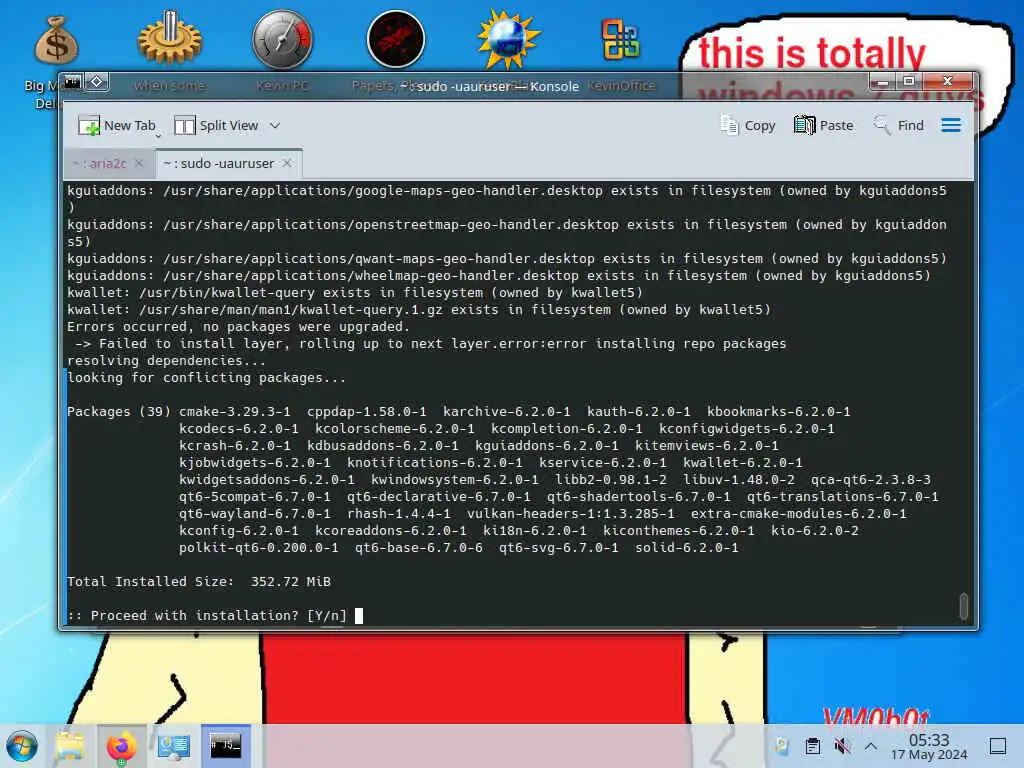
Task: Open the Start menu orb
Action: (22, 746)
